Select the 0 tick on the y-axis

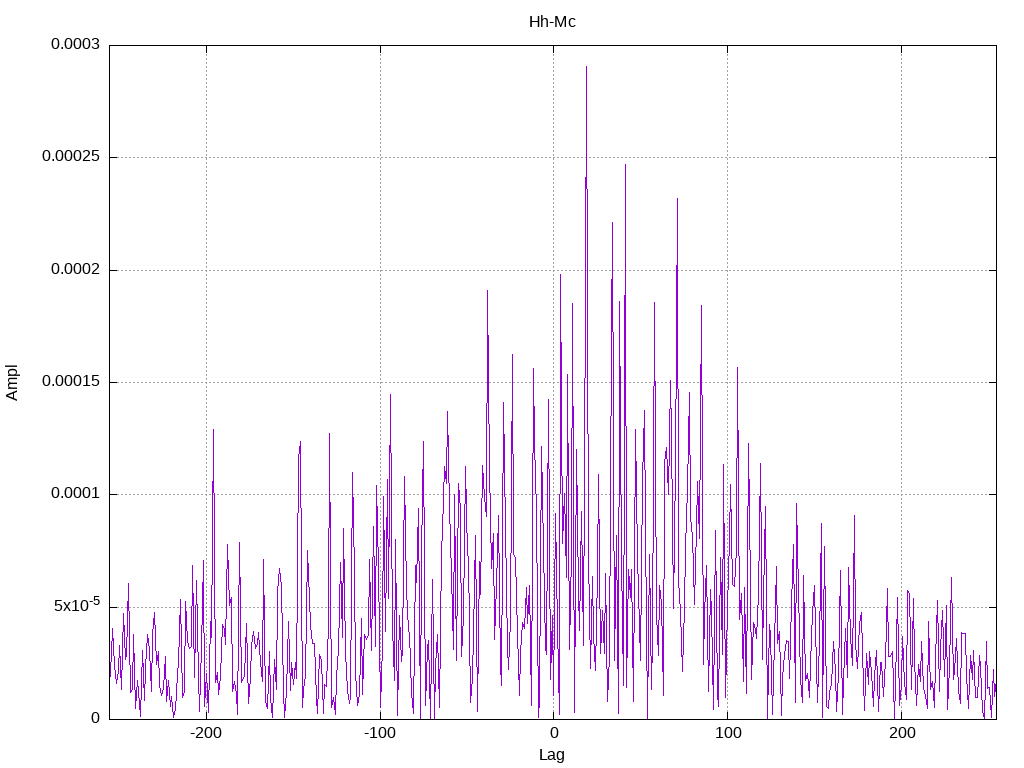[95, 718]
